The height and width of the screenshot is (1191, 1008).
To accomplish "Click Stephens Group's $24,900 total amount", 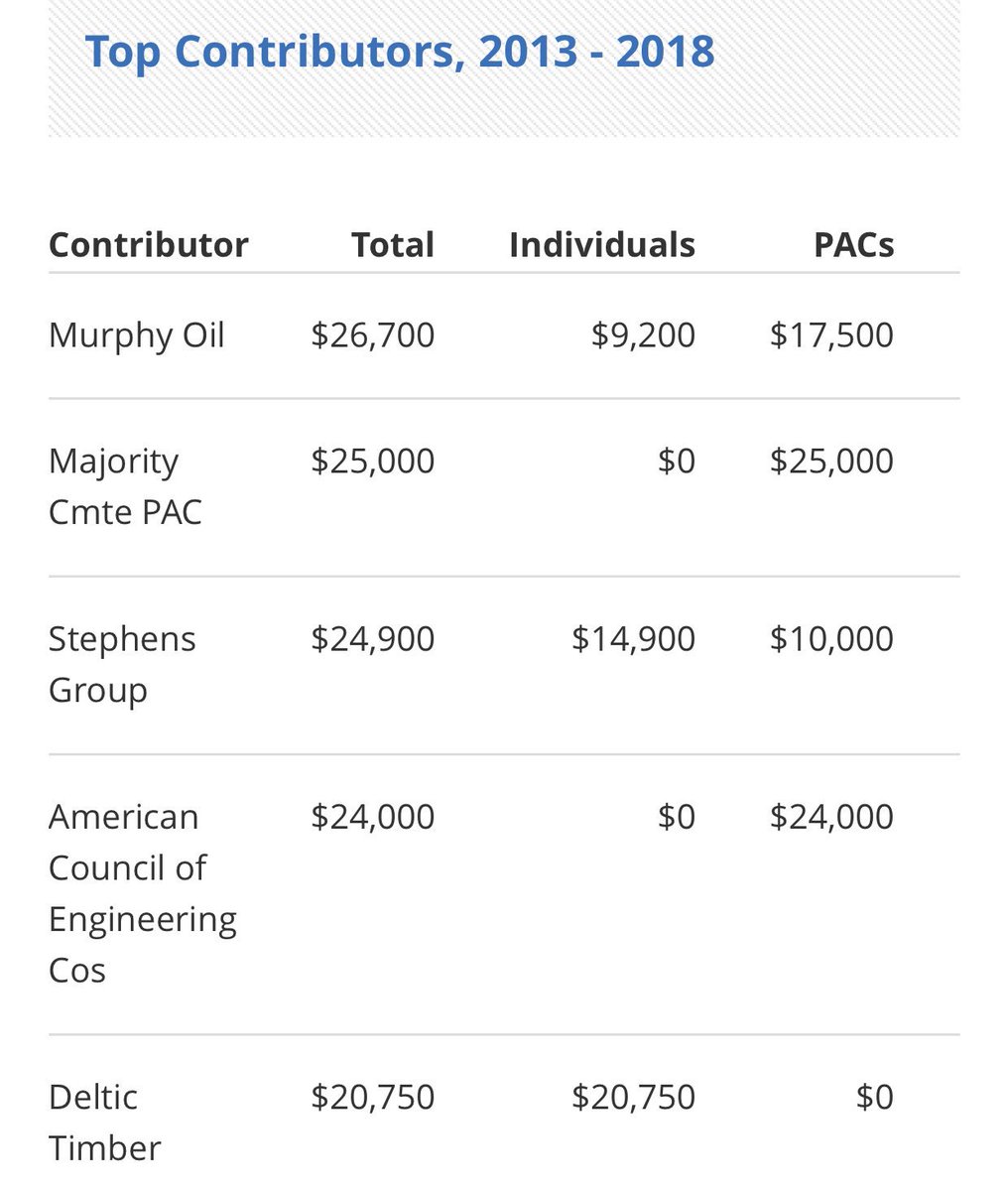I will coord(372,638).
